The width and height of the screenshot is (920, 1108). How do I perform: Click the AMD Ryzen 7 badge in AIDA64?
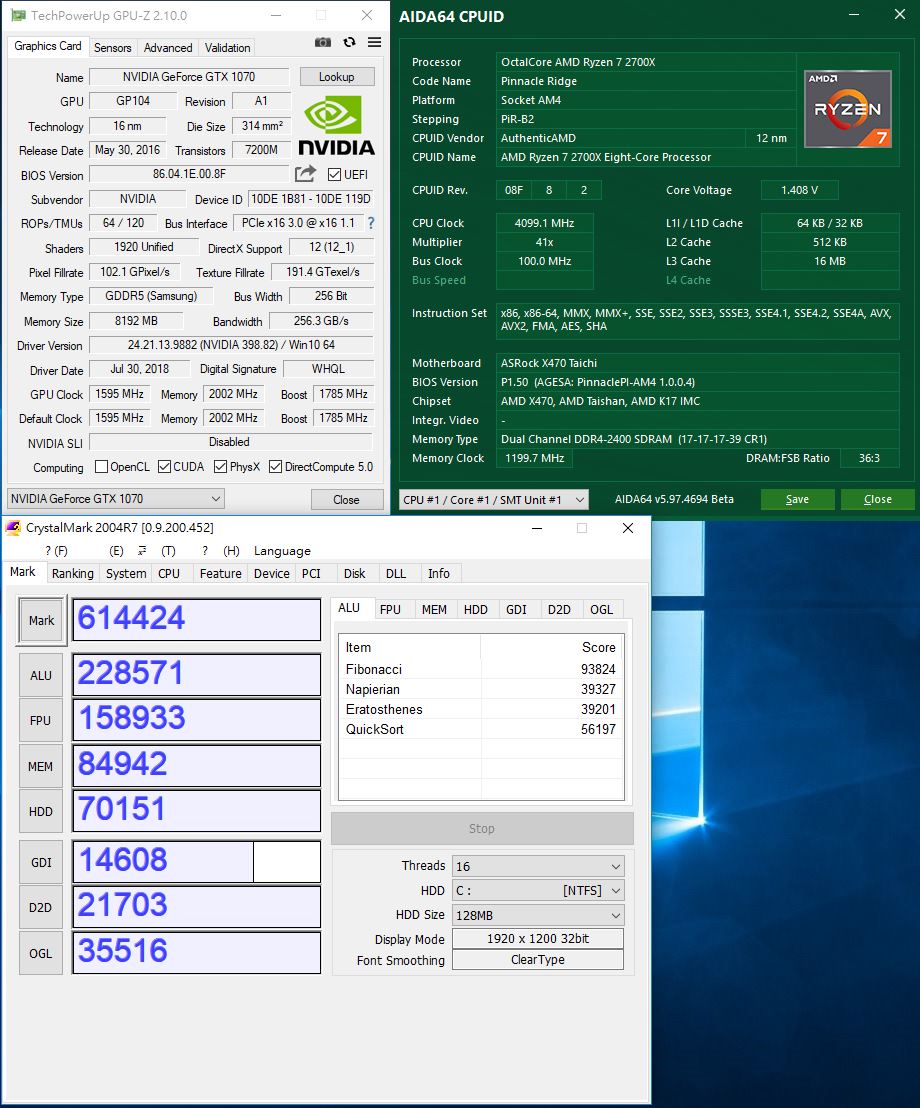click(847, 108)
